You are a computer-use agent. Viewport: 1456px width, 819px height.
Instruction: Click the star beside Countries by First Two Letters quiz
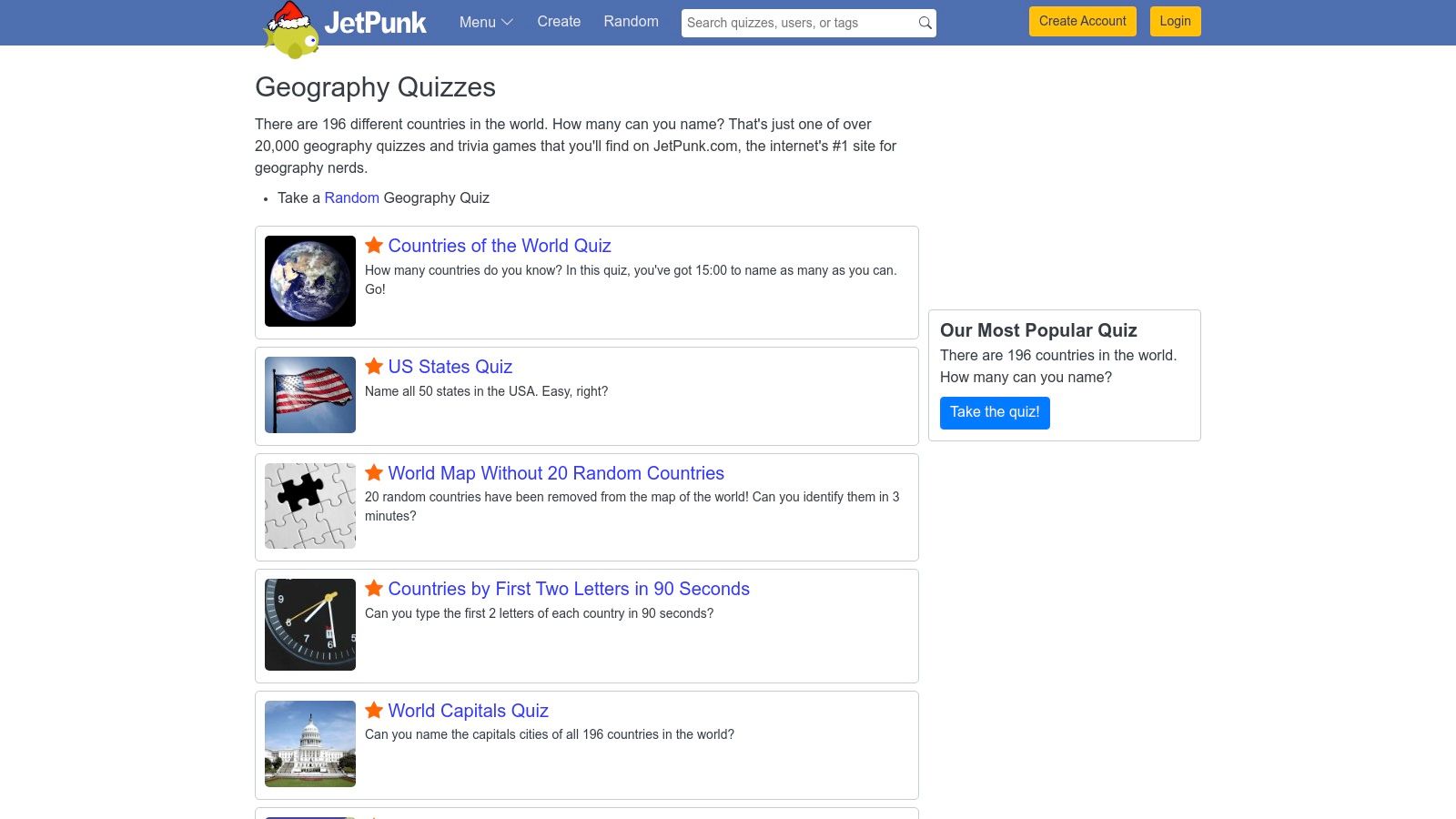373,588
